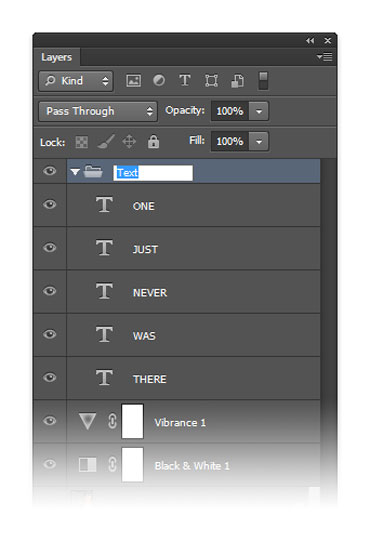Hide the ONE text layer
Screen dimensions: 370x542
coord(50,205)
